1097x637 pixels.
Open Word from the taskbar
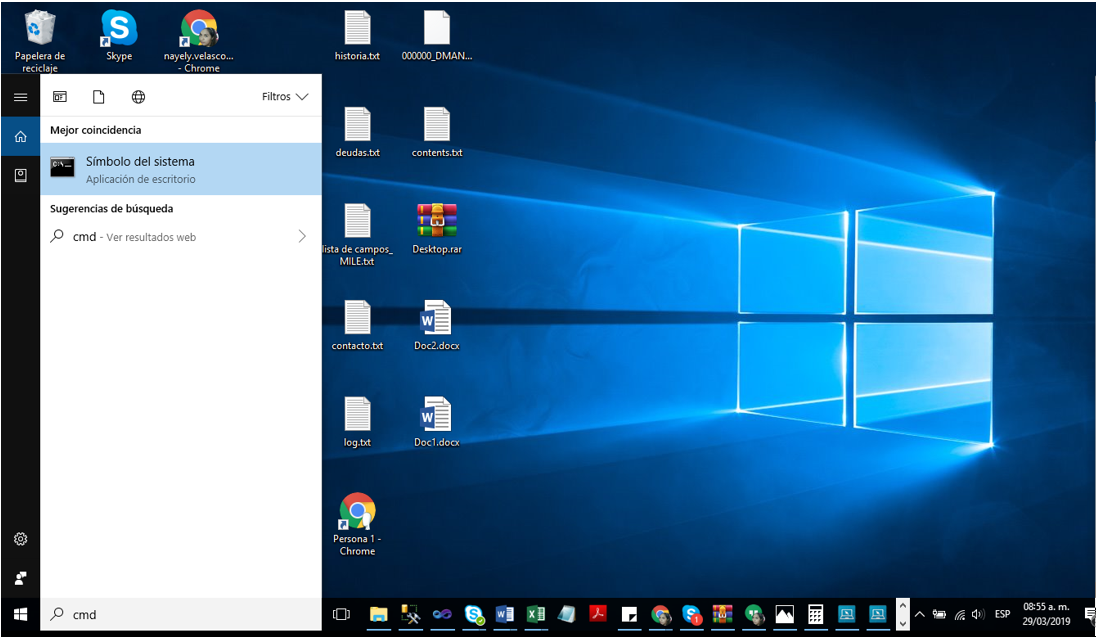(504, 615)
